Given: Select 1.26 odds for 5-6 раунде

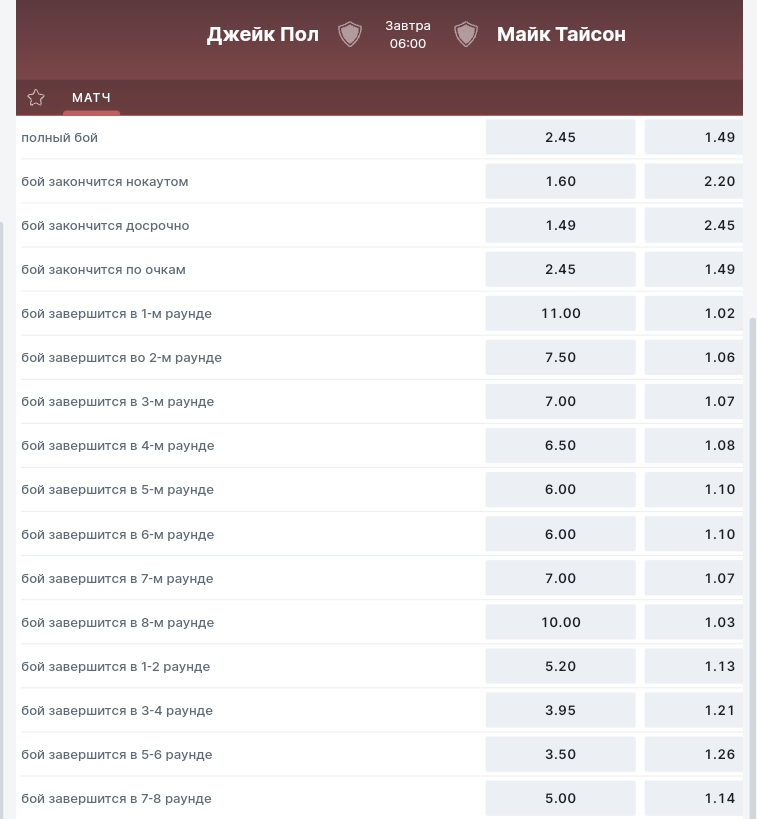Looking at the screenshot, I should click(694, 754).
